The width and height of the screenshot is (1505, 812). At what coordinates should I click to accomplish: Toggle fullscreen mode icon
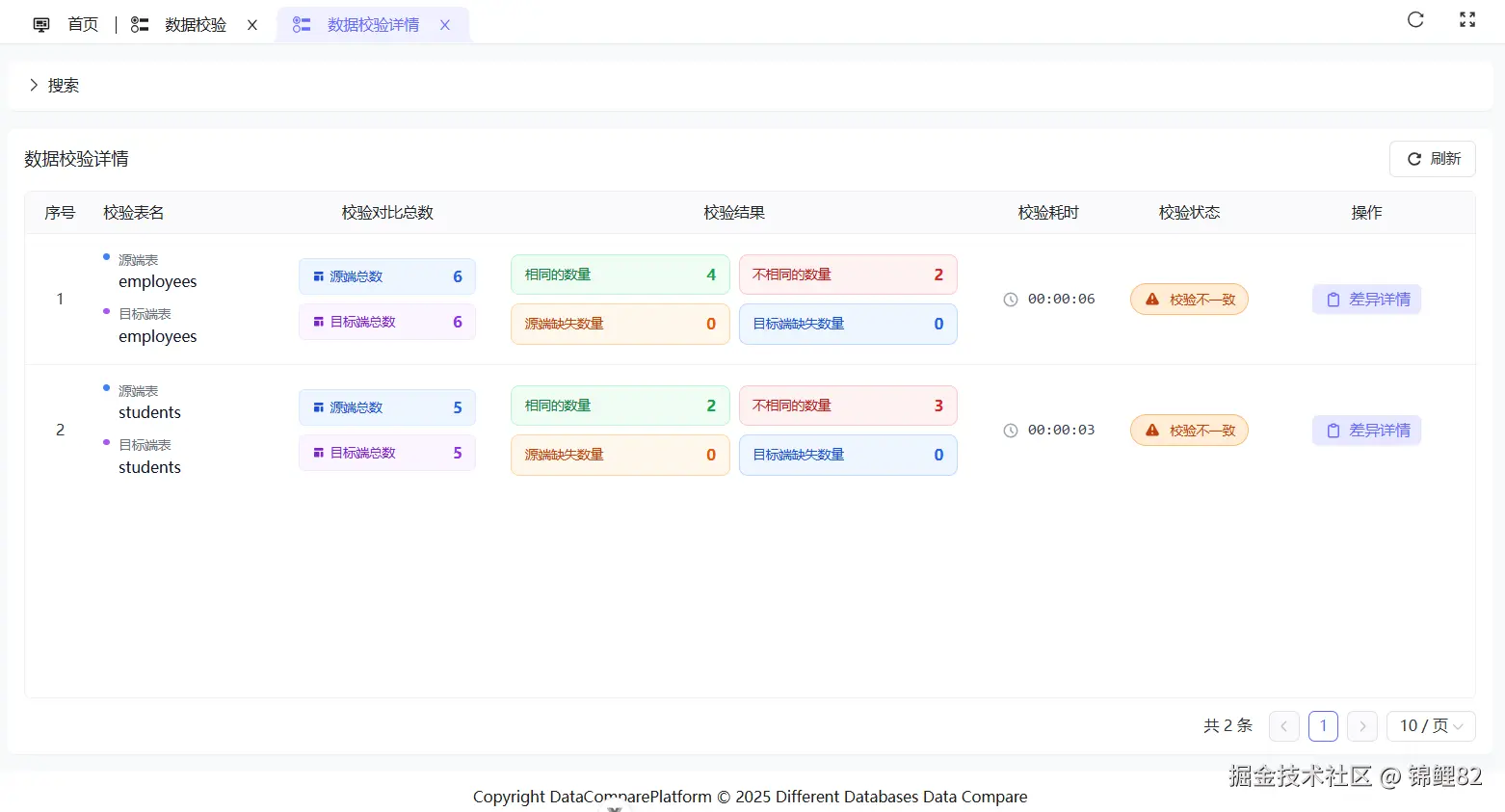point(1467,19)
